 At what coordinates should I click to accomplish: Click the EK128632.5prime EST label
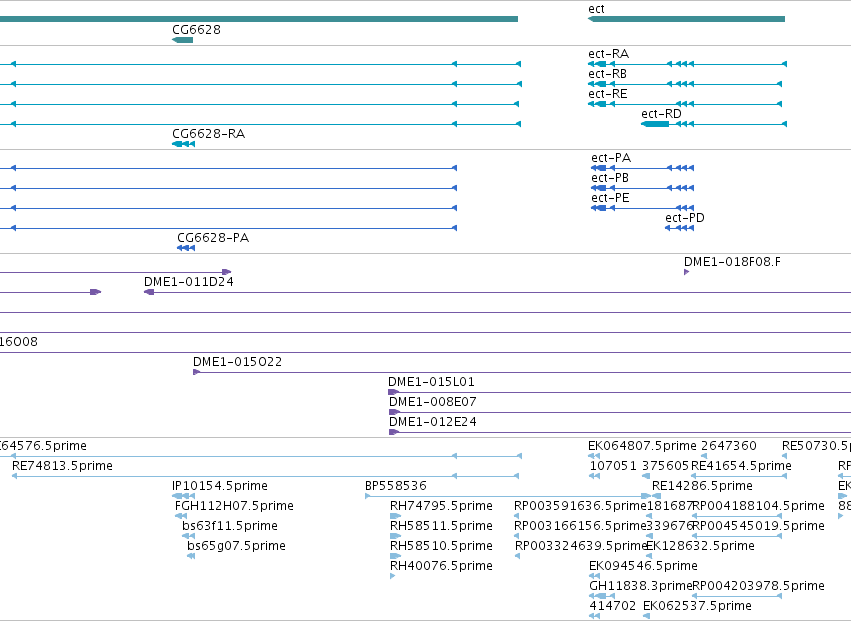point(700,546)
